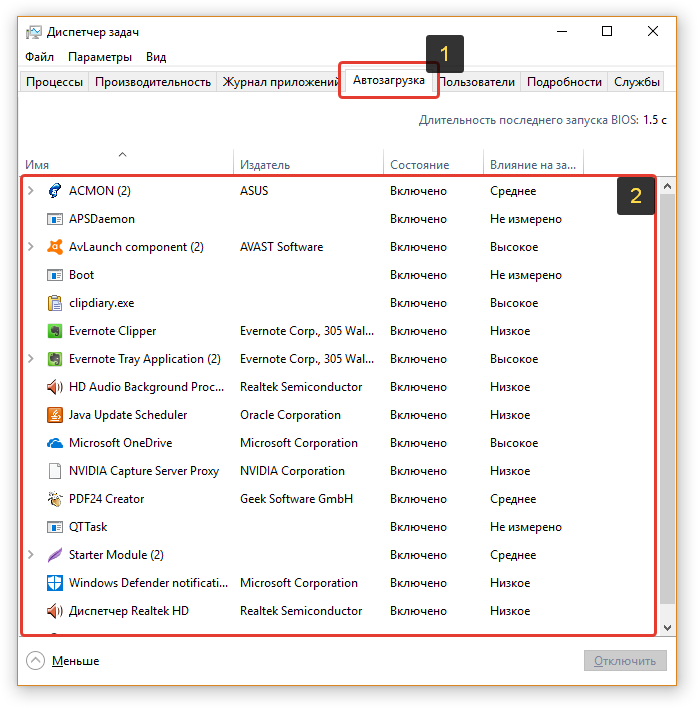Click the Microsoft OneDrive cloud icon
This screenshot has width=698, height=708.
(55, 443)
